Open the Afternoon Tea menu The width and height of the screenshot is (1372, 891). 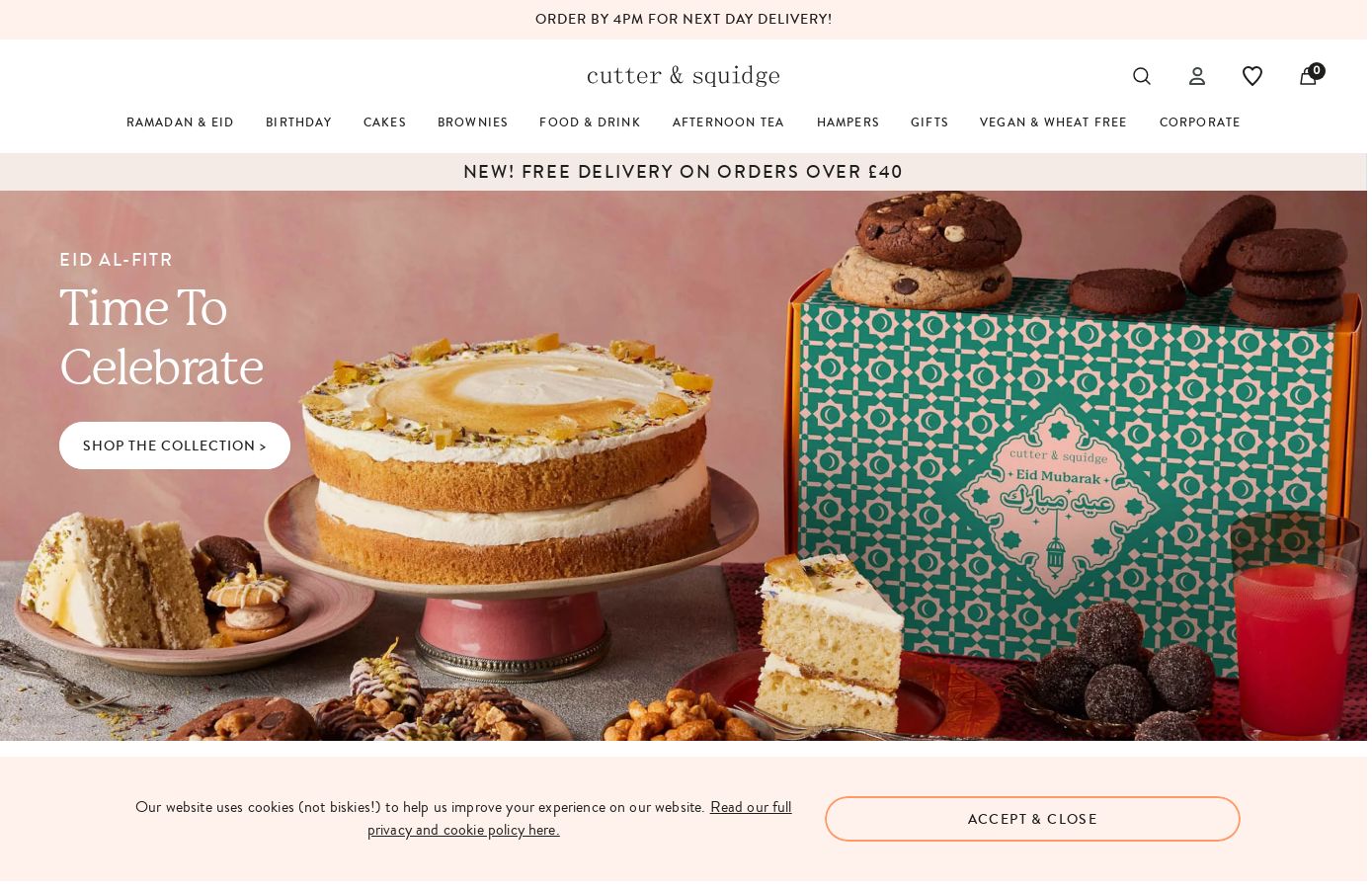coord(728,122)
